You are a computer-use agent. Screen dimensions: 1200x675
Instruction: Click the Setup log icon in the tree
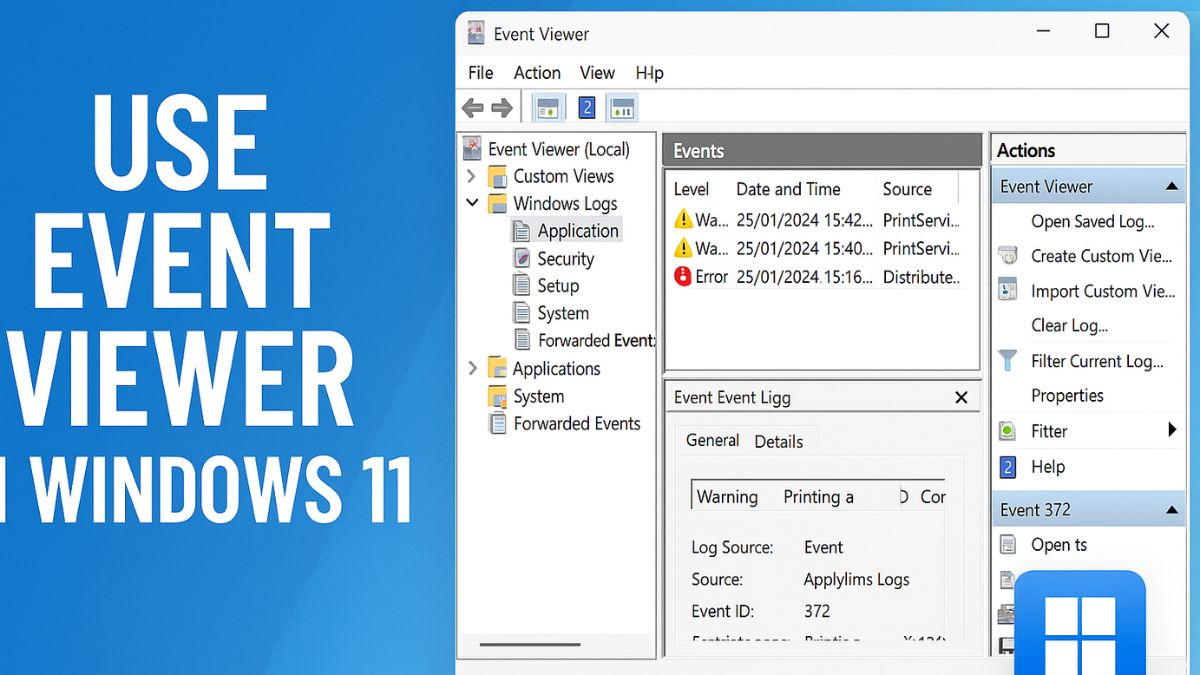click(x=521, y=286)
